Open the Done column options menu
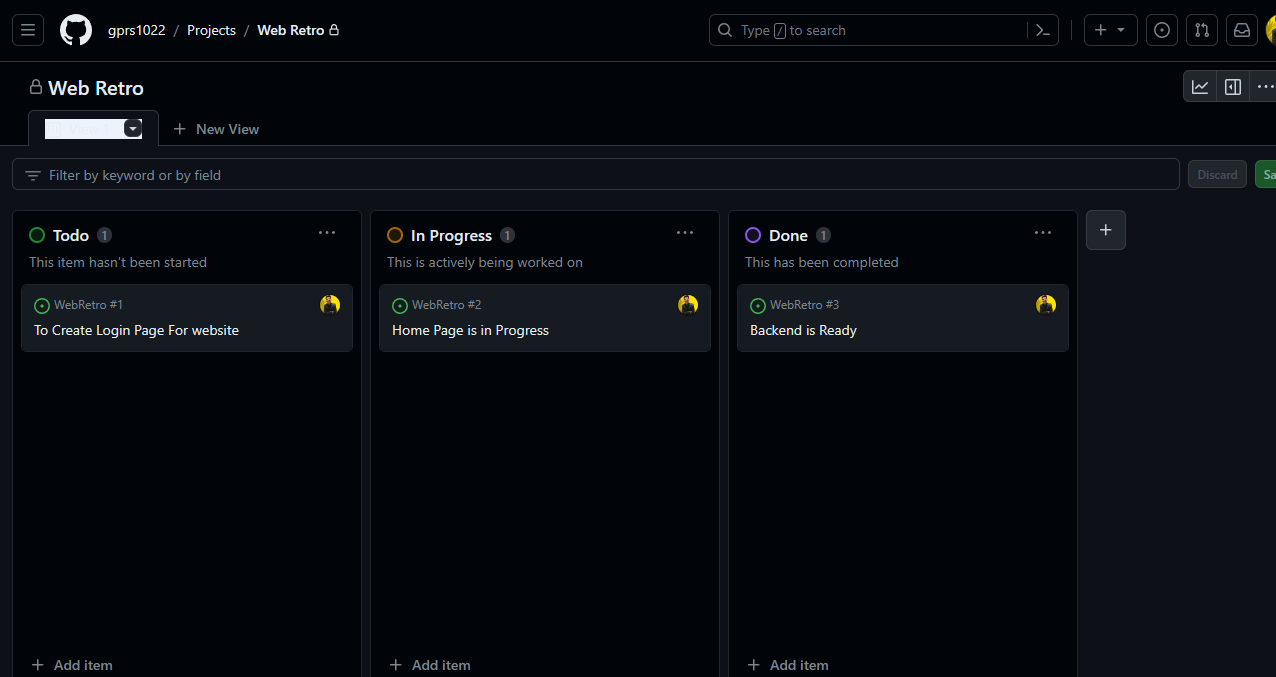The height and width of the screenshot is (677, 1276). point(1043,233)
